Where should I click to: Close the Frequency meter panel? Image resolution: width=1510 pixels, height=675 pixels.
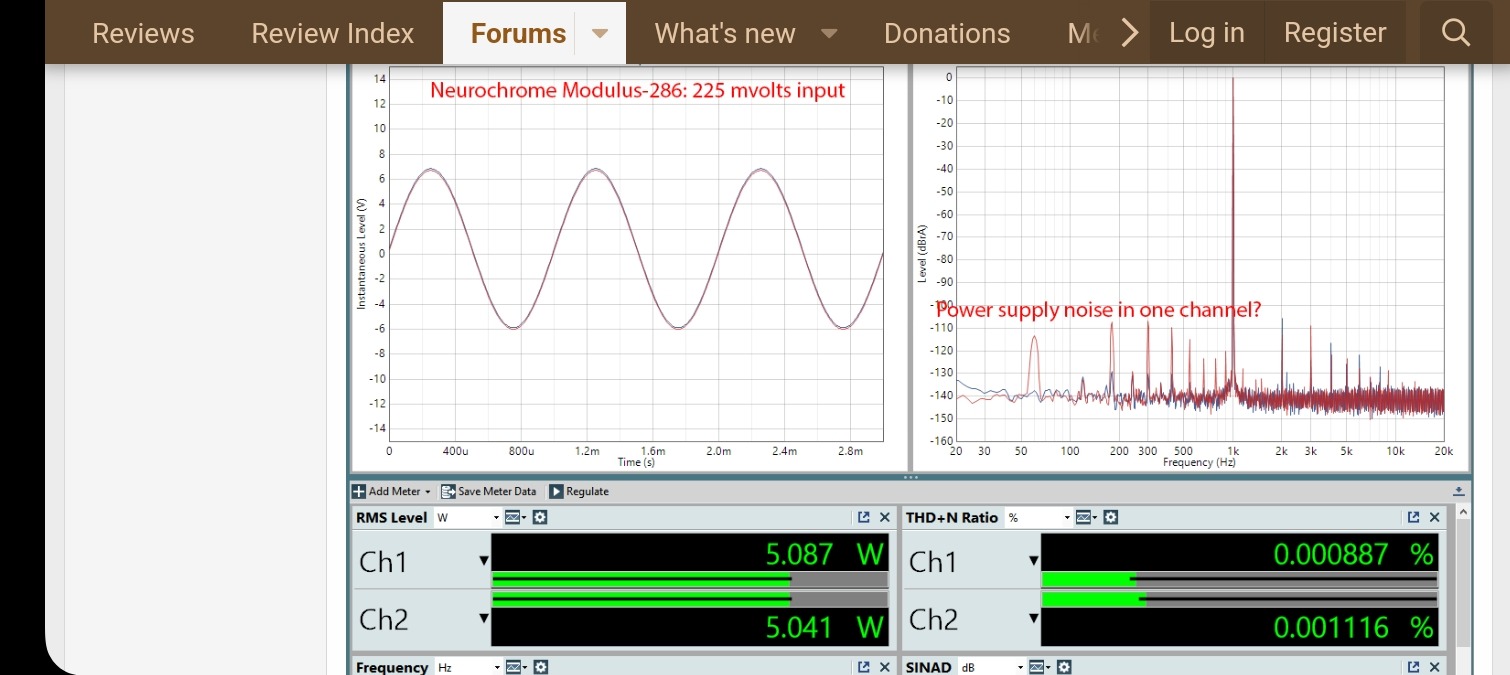[x=885, y=667]
